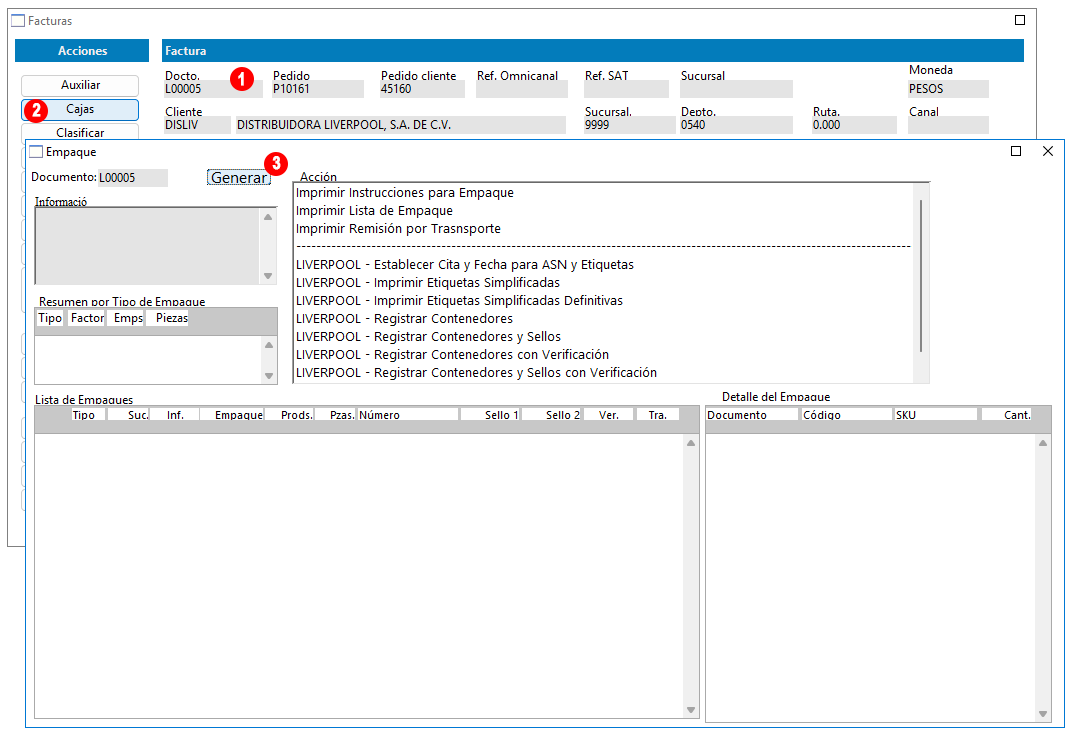
Task: Open Cajas from the Acciones panel
Action: pyautogui.click(x=80, y=109)
